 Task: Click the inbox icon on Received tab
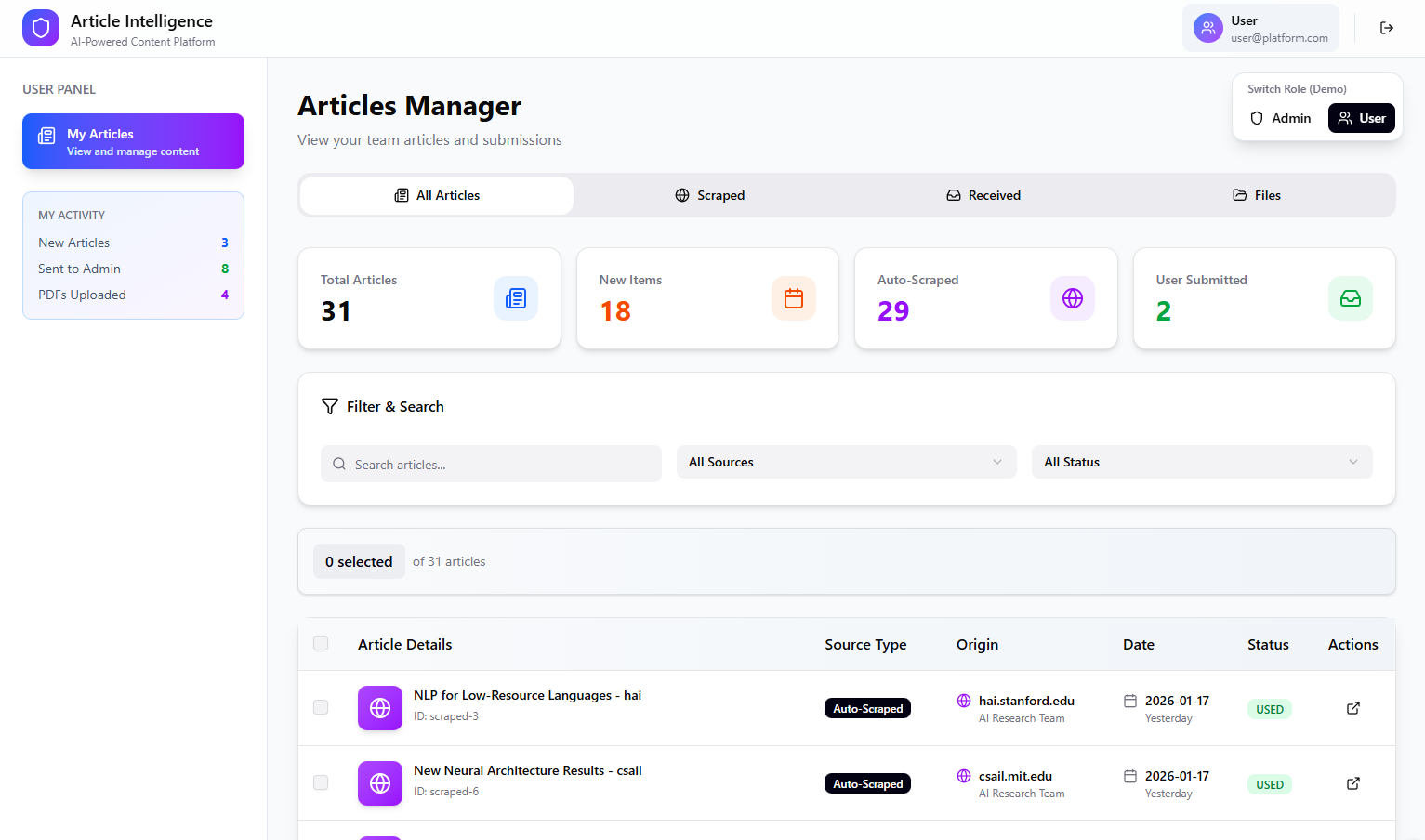click(954, 195)
